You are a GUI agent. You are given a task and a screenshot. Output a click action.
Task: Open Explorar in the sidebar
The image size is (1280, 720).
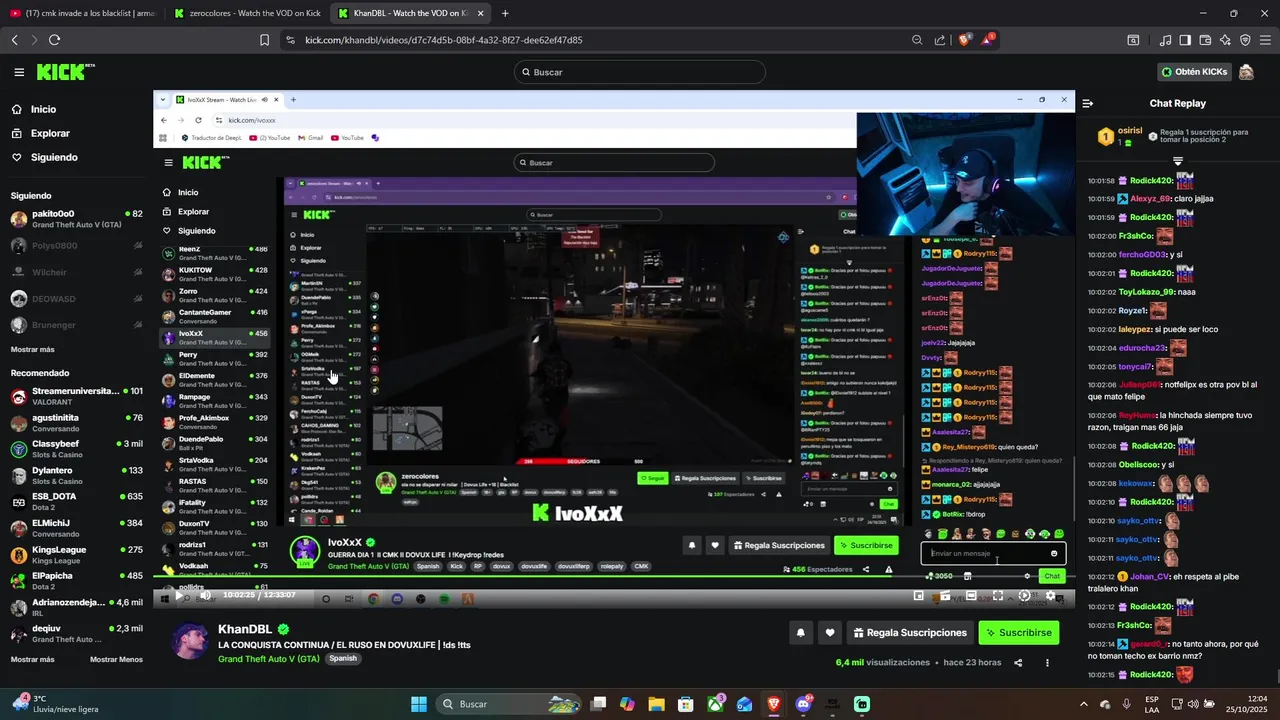(50, 133)
